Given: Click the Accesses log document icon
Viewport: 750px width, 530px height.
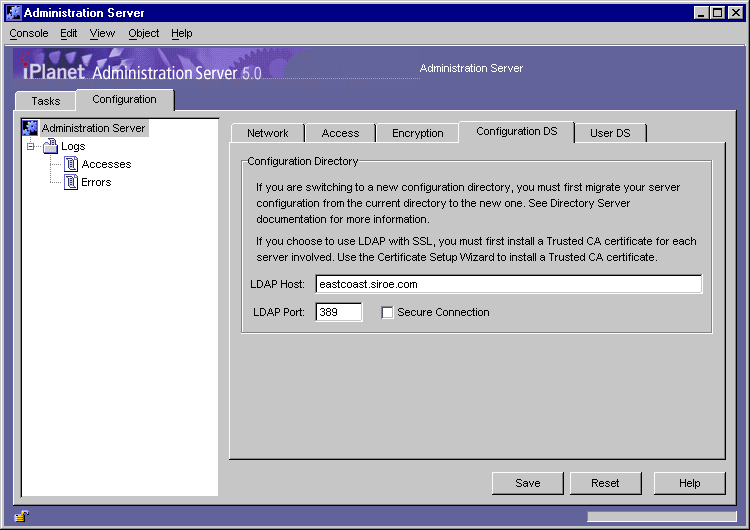Looking at the screenshot, I should [x=71, y=164].
